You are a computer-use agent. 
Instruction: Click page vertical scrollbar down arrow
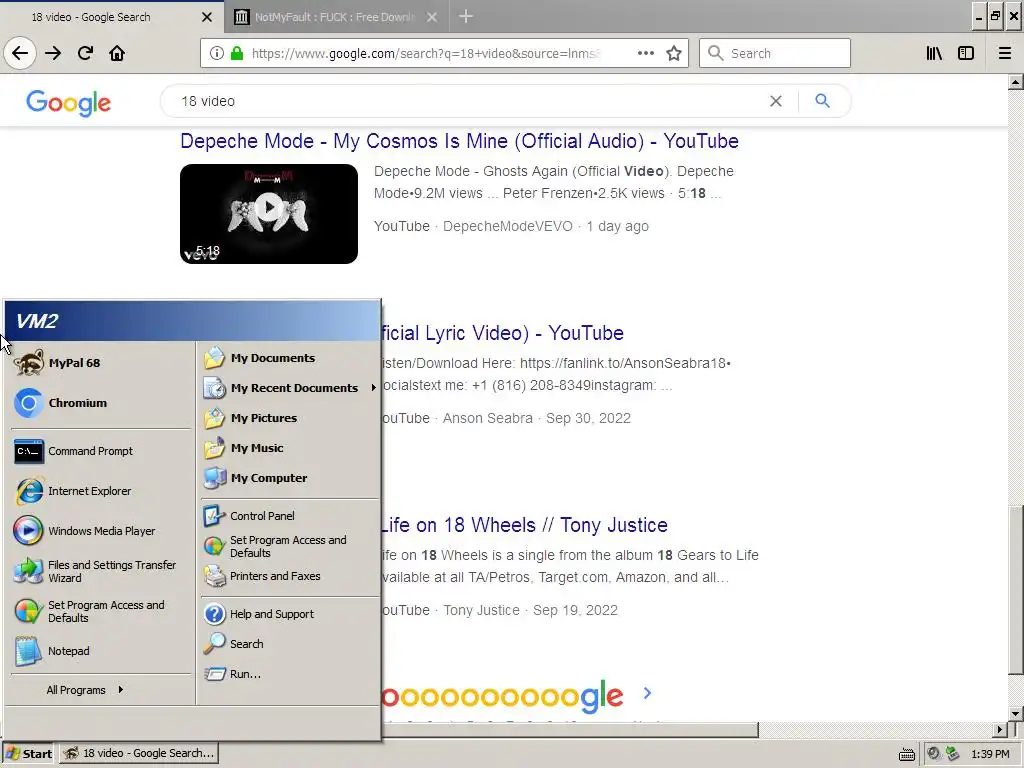[1016, 713]
